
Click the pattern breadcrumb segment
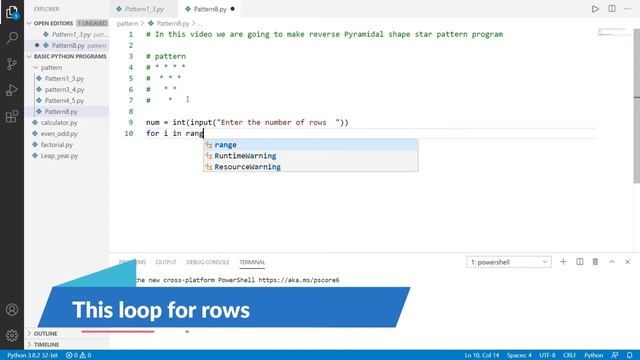coord(127,23)
